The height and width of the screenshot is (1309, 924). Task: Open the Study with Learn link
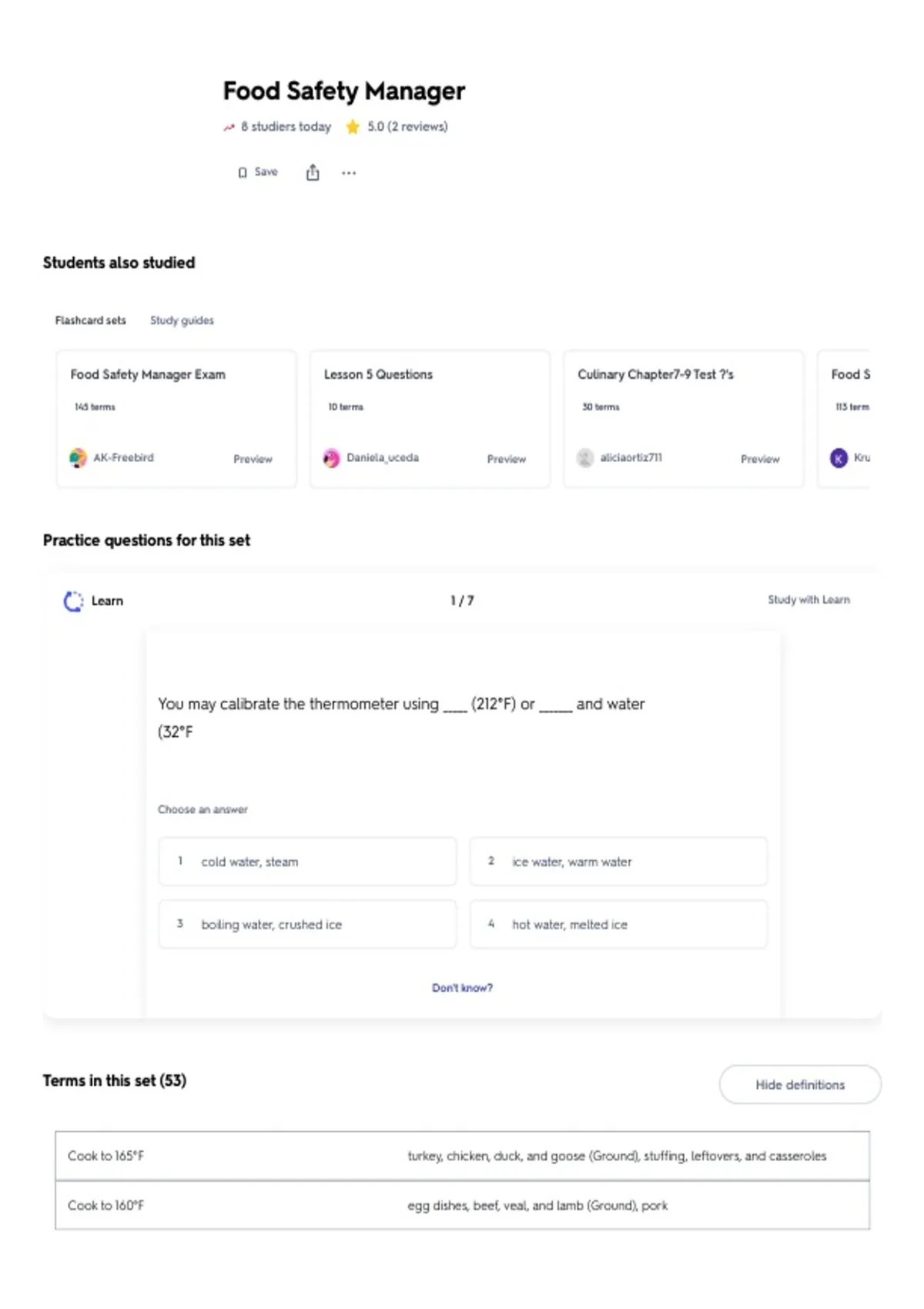[x=808, y=600]
